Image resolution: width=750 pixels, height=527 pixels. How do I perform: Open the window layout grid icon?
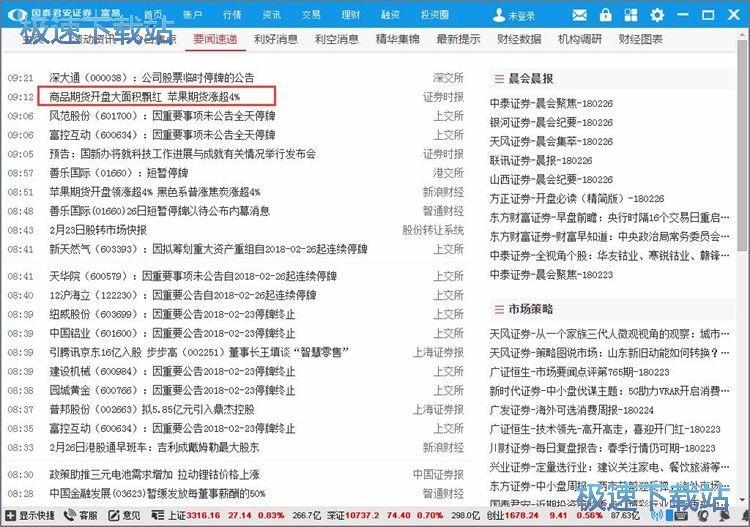click(x=631, y=15)
